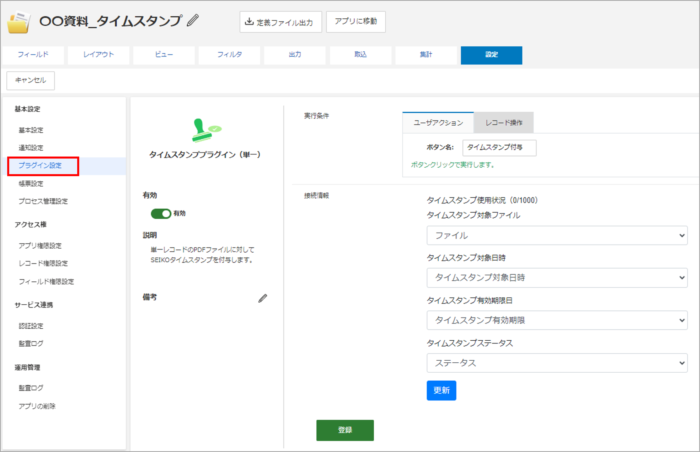Open 帳票設定 in the sidebar
The image size is (700, 452).
pos(31,184)
